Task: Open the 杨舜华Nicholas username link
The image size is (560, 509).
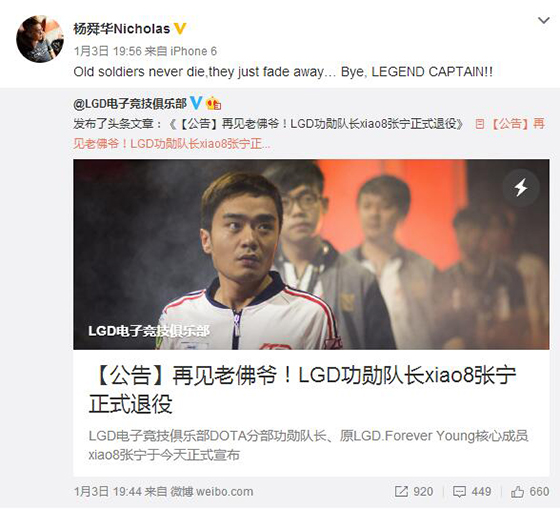Action: point(121,29)
